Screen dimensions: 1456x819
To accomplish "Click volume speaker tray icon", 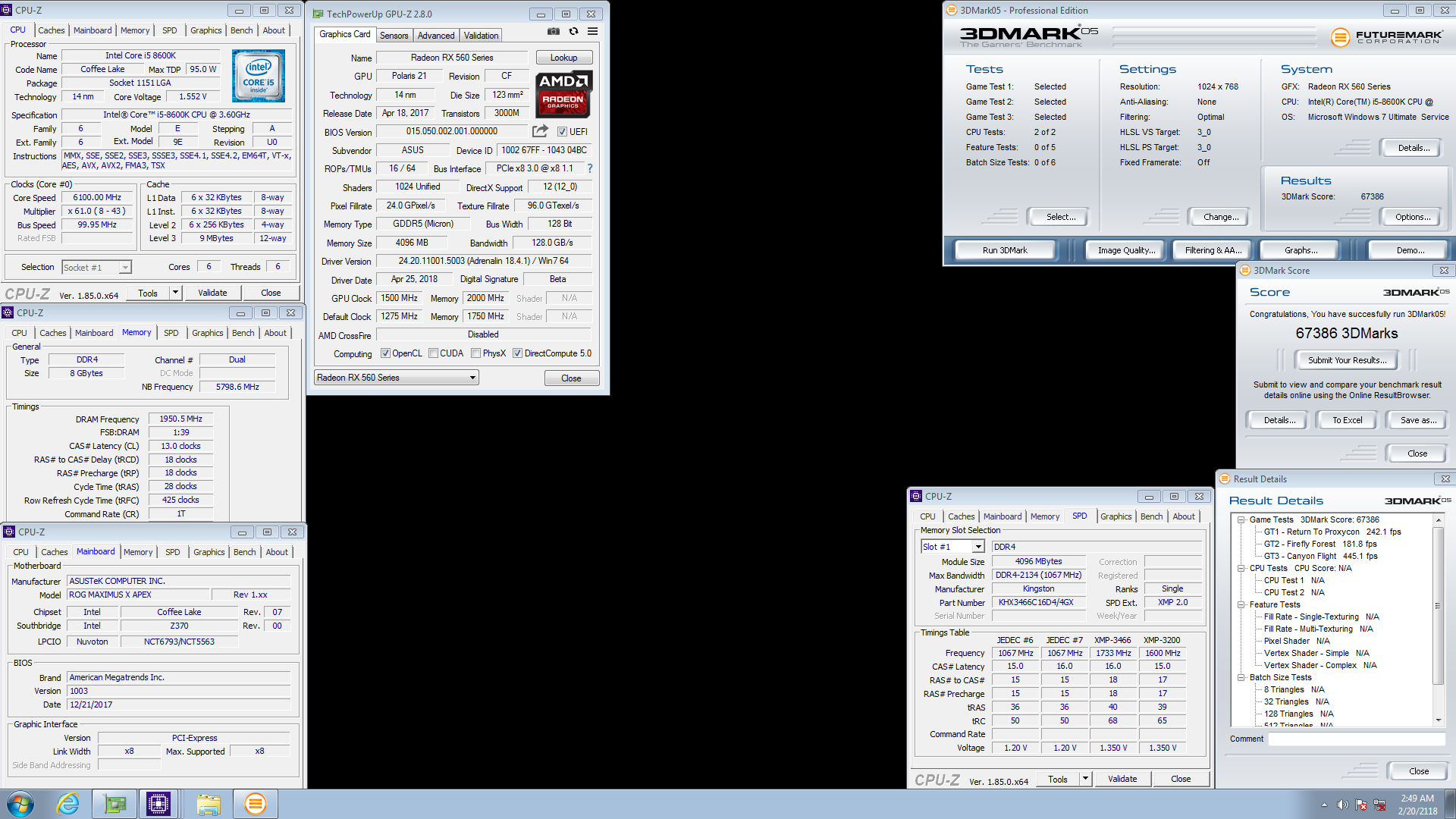I will (x=1342, y=805).
